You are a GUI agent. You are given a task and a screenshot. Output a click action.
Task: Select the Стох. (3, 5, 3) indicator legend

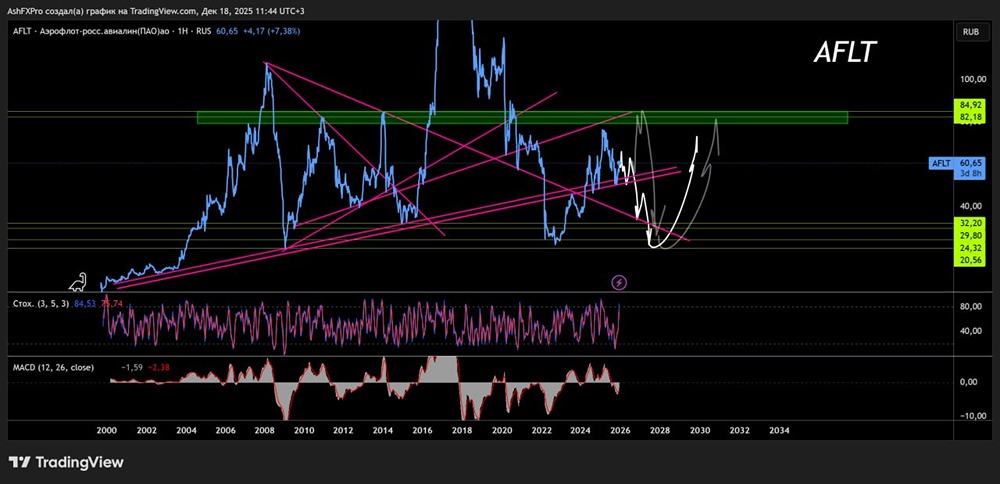pos(42,304)
